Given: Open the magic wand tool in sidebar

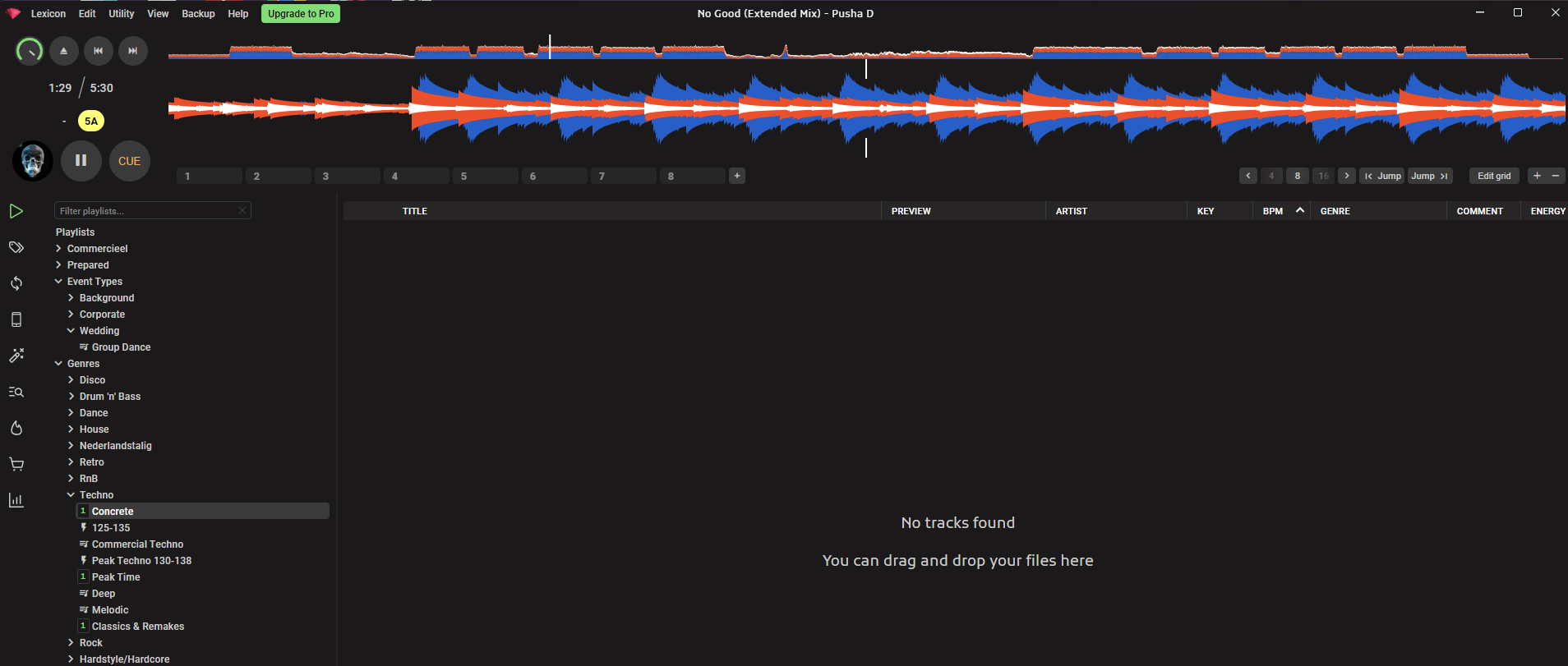Looking at the screenshot, I should click(x=16, y=356).
